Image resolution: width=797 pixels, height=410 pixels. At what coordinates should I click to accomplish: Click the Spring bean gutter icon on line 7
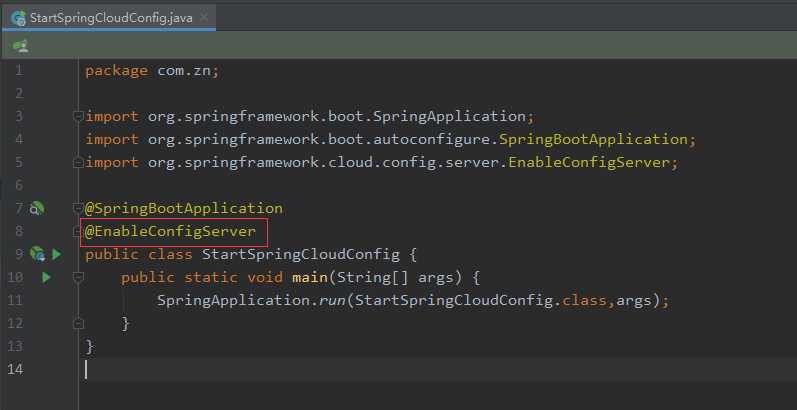click(37, 208)
